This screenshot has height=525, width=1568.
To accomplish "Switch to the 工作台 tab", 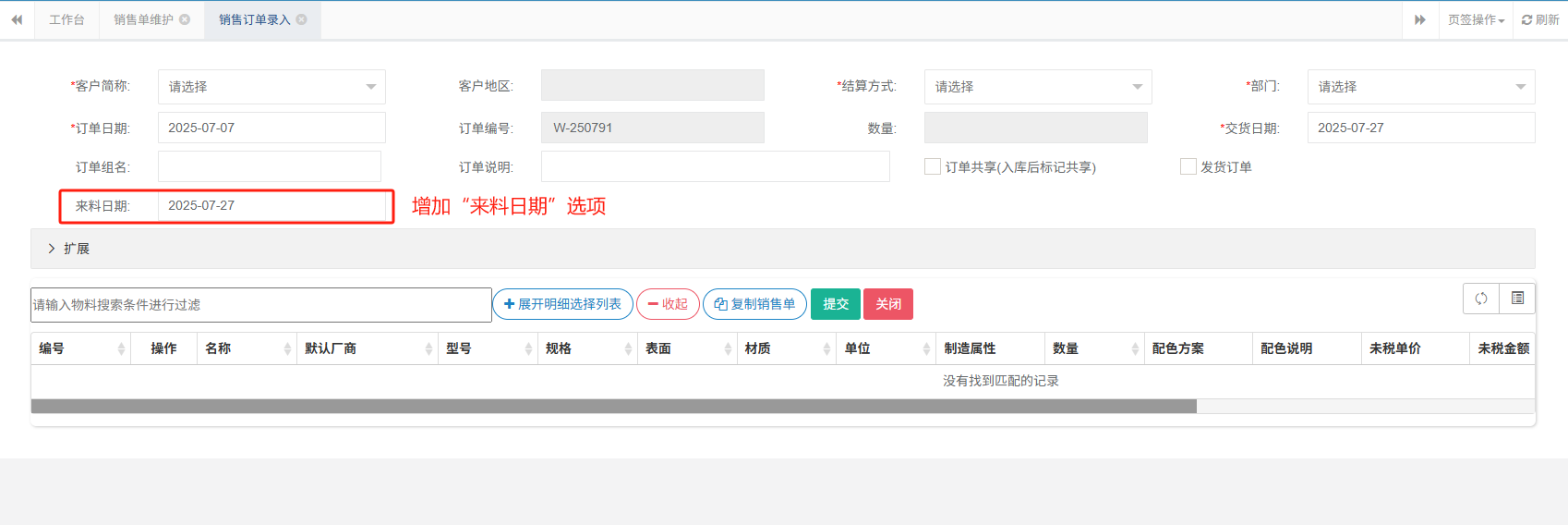I will click(x=66, y=19).
